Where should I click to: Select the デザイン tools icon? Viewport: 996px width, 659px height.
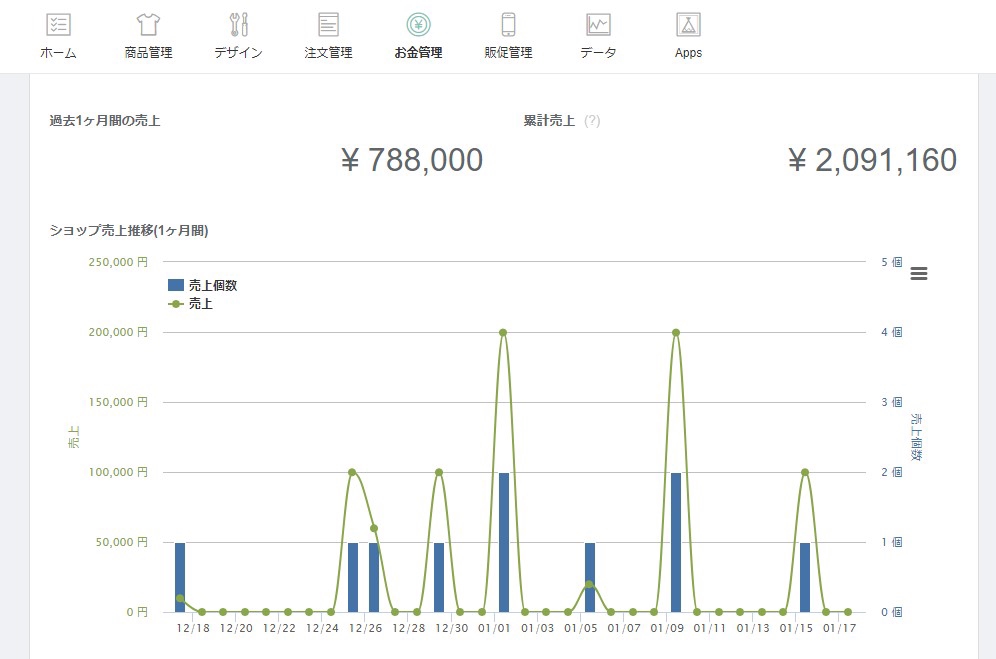pos(238,25)
